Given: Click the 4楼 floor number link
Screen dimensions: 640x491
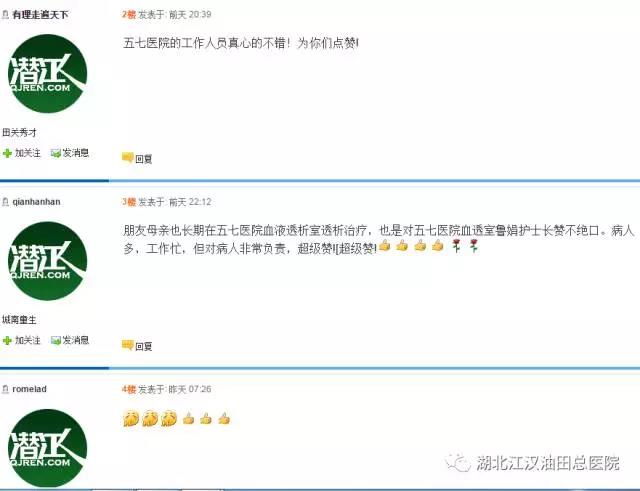Looking at the screenshot, I should point(129,389).
